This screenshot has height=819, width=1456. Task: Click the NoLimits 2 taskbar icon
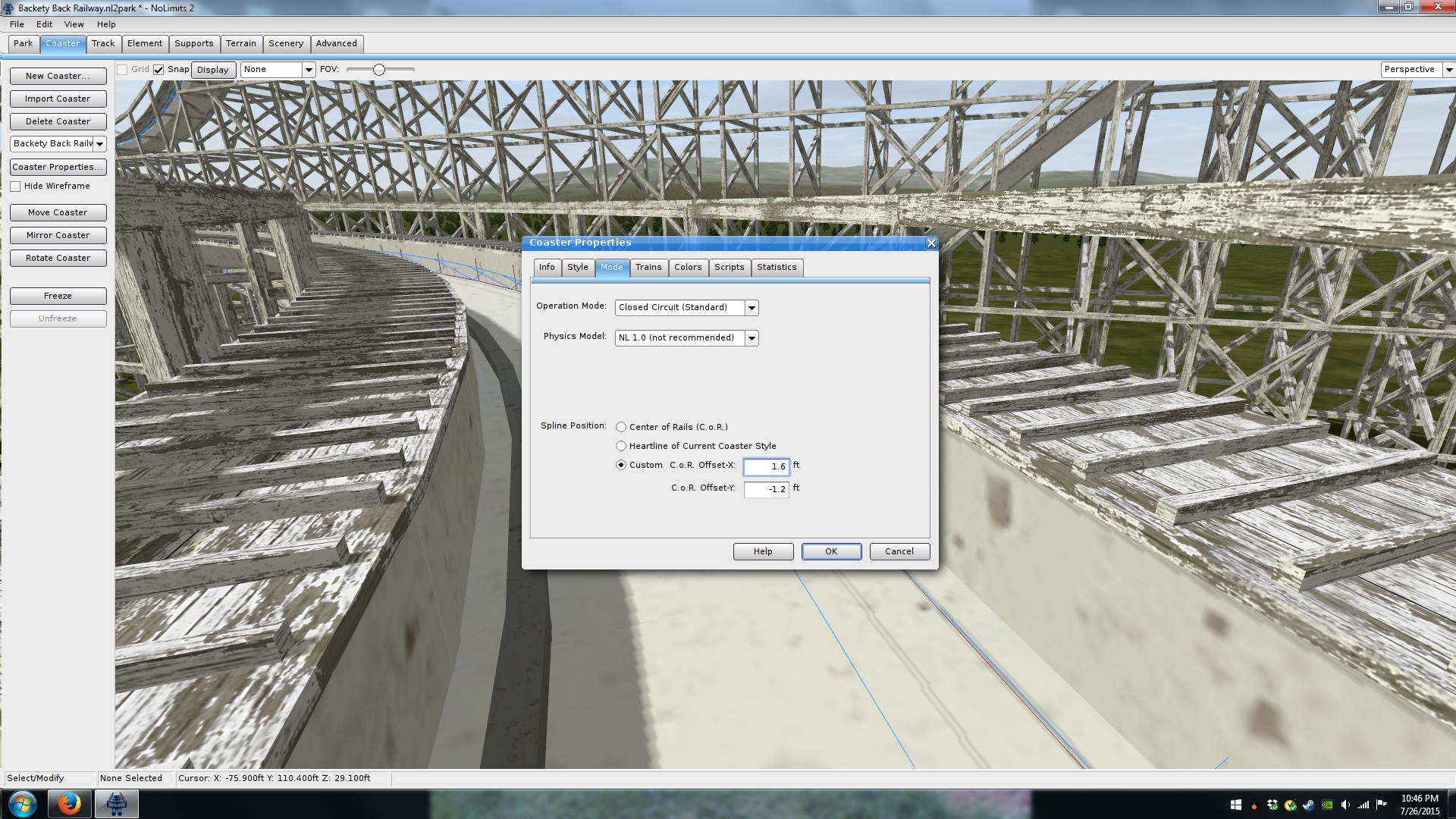point(116,804)
